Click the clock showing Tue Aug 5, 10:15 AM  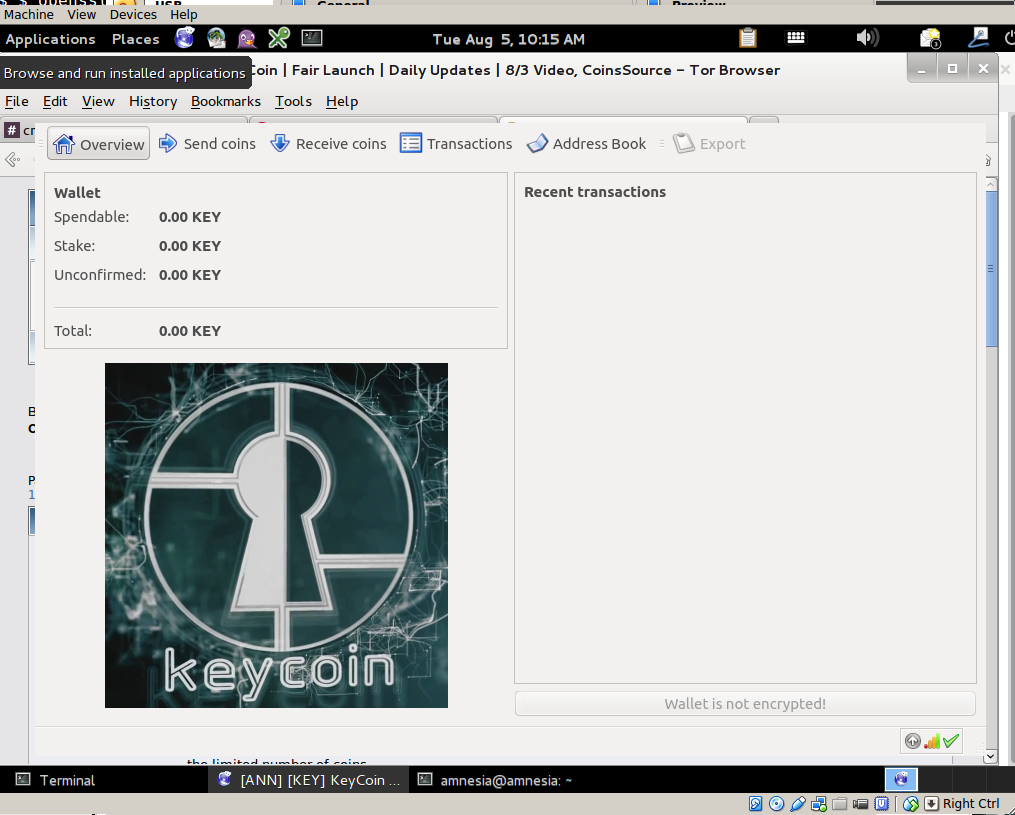[509, 39]
